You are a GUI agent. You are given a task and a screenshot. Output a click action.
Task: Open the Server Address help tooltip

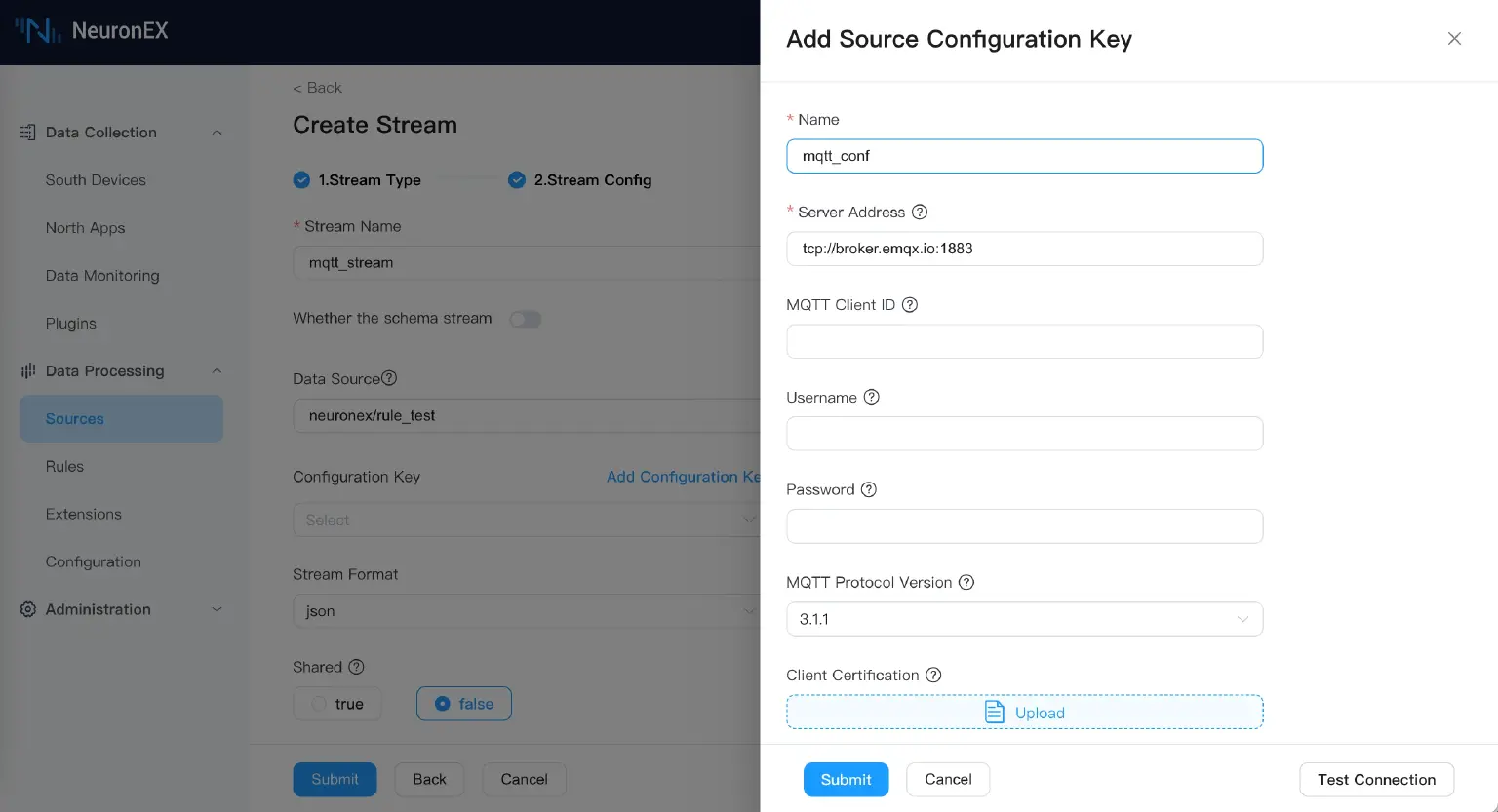920,212
